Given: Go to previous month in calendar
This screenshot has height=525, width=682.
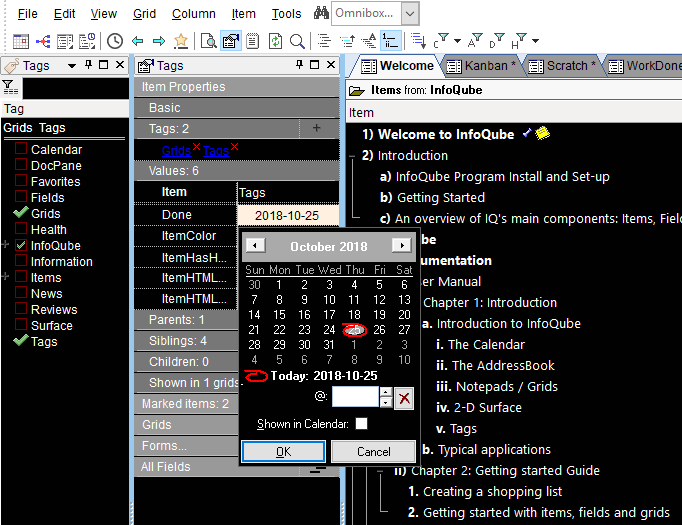Looking at the screenshot, I should (255, 245).
